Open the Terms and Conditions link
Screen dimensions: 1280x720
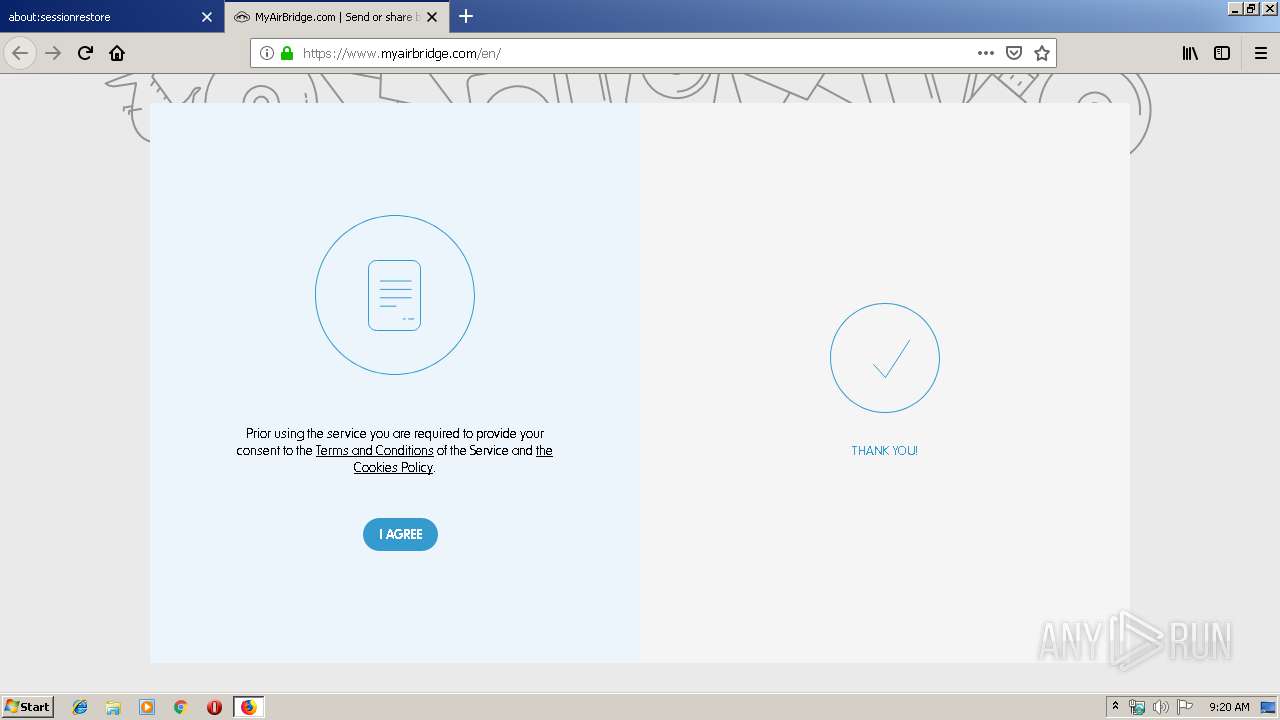point(374,451)
